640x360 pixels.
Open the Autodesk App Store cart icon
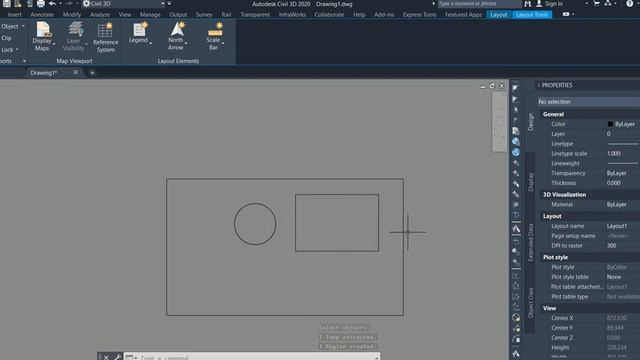tap(596, 4)
